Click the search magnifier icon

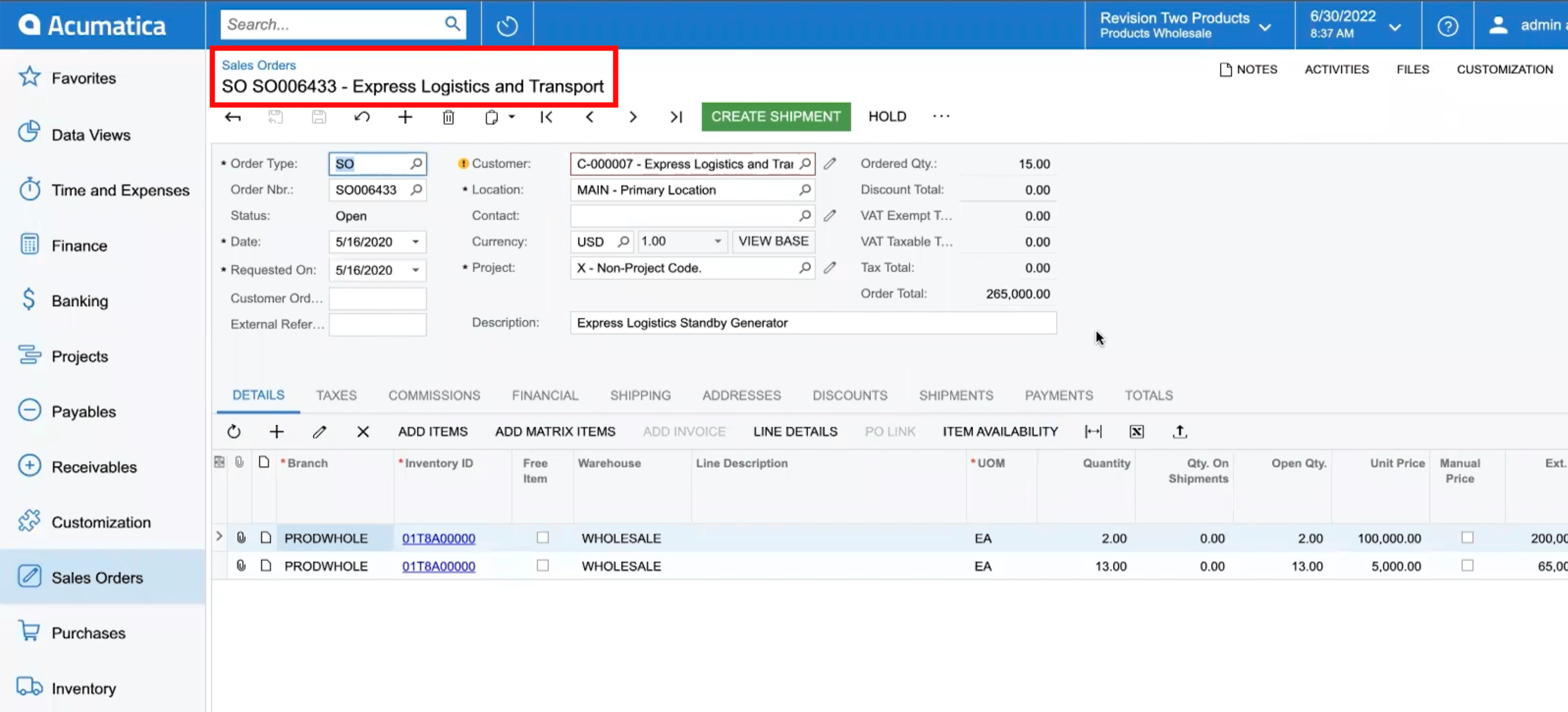click(452, 24)
